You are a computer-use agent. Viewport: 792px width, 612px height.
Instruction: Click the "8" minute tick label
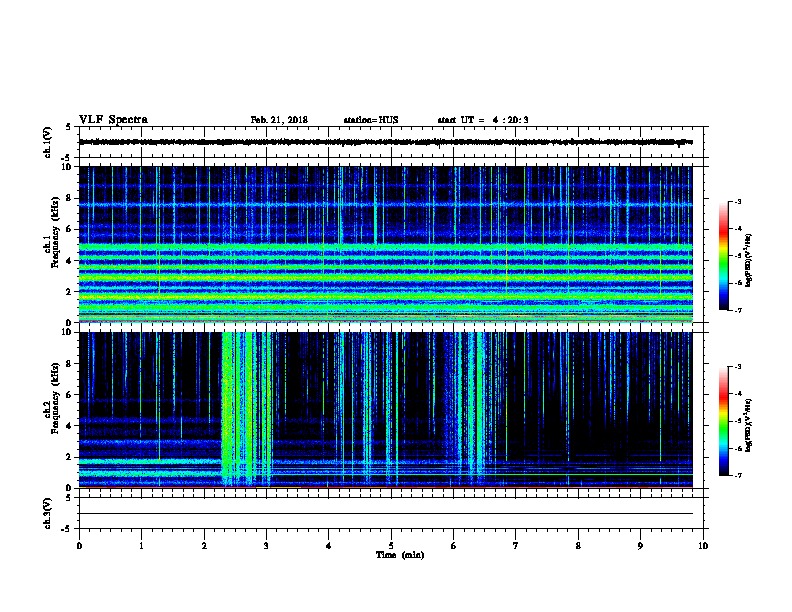pos(578,546)
